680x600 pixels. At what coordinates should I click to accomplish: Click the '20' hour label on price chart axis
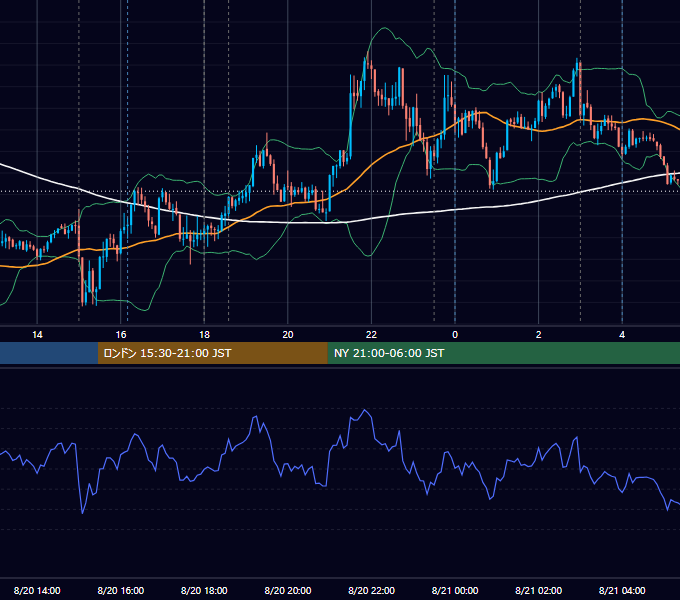click(288, 335)
